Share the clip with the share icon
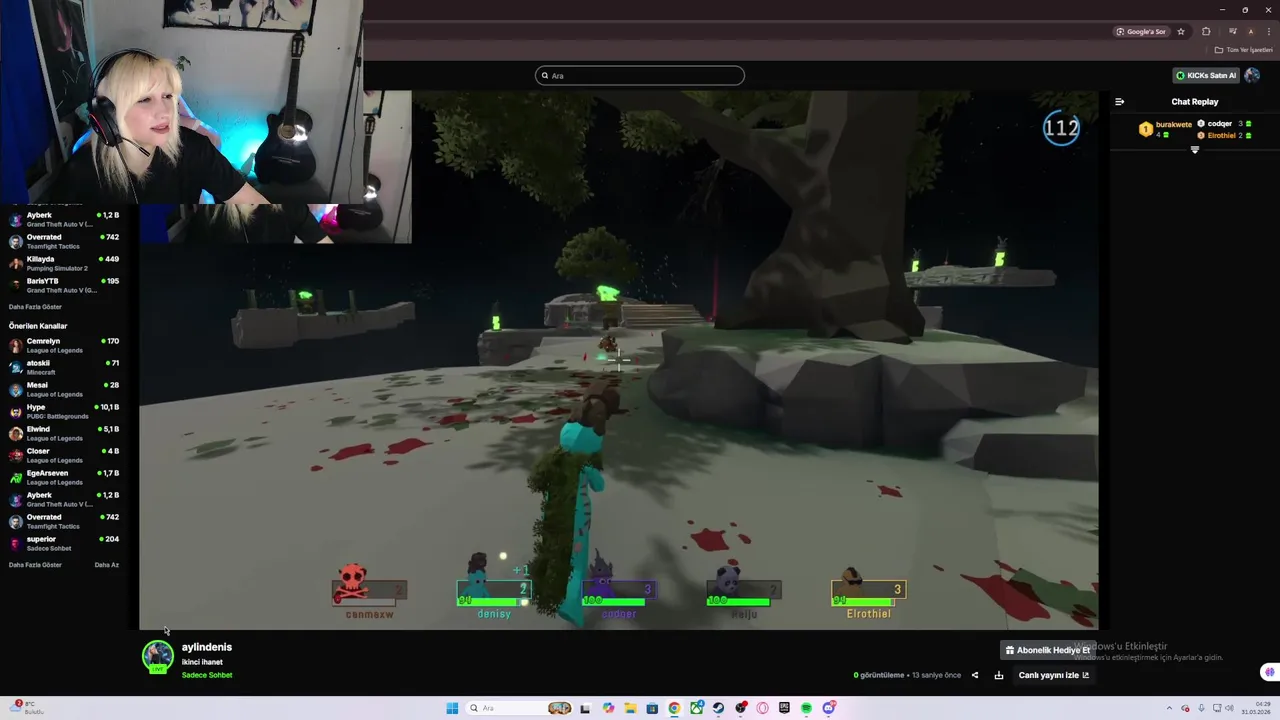Image resolution: width=1280 pixels, height=720 pixels. click(975, 675)
